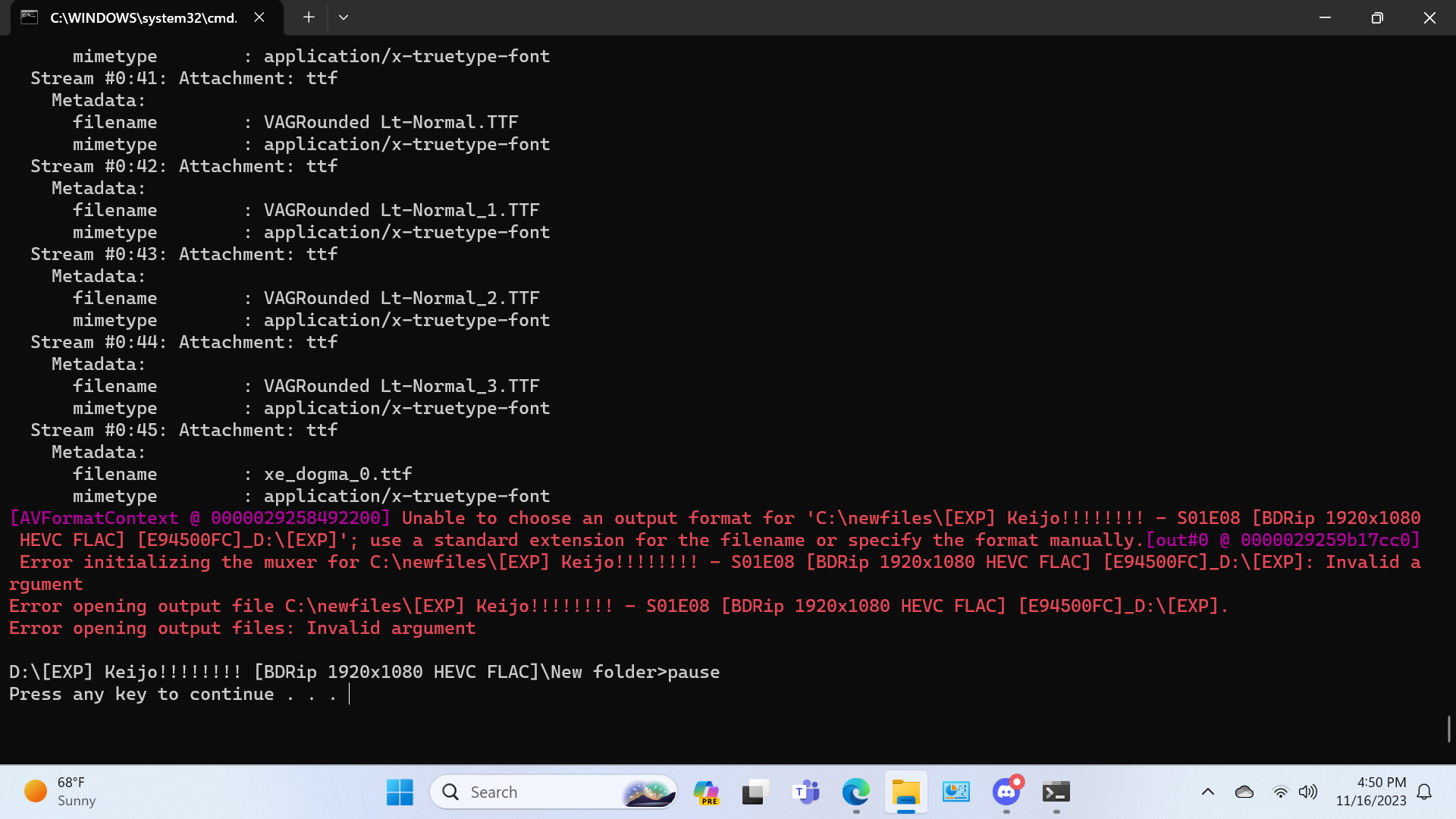Open the clock showing 4:50 PM
Viewport: 1456px width, 819px height.
click(x=1370, y=791)
